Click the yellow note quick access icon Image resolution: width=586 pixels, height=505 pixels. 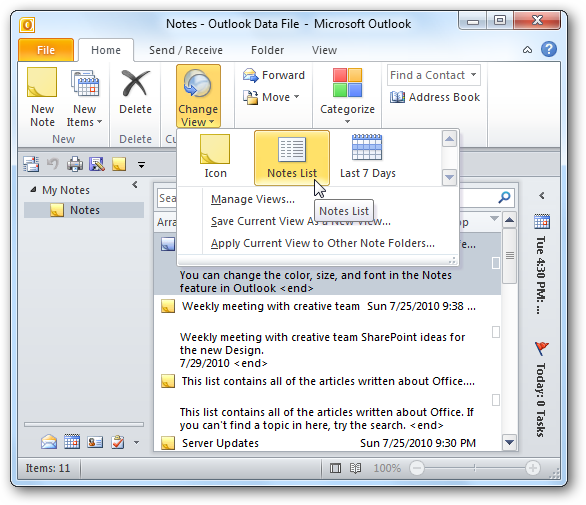119,164
